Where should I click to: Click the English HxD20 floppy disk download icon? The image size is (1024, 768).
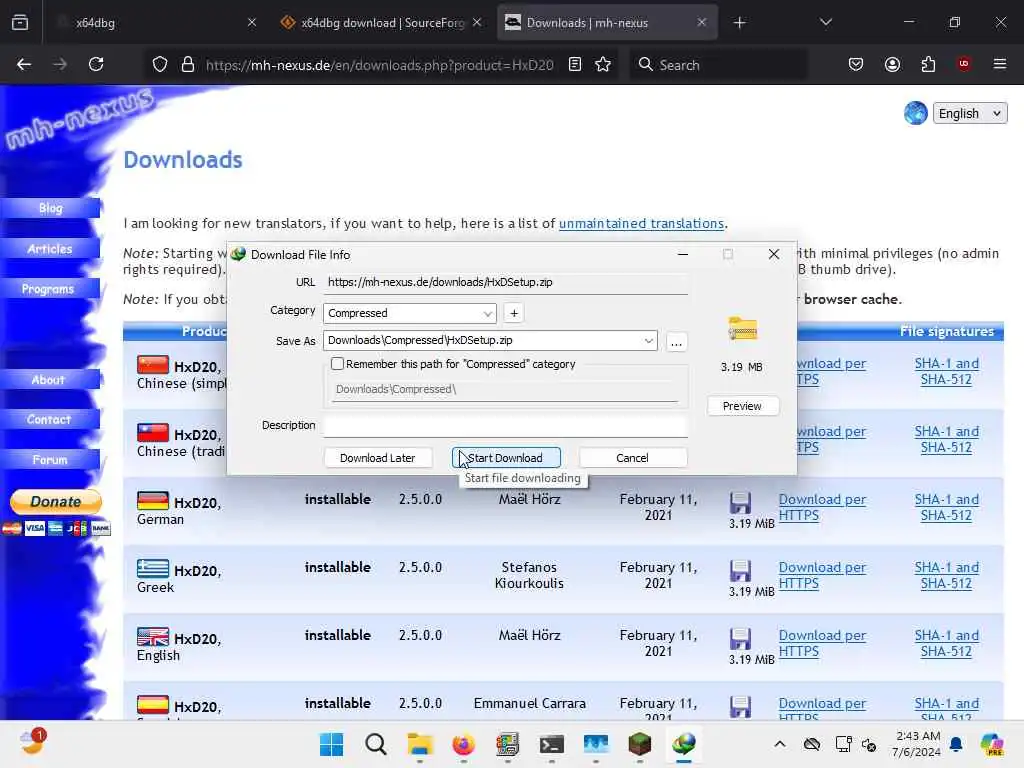(x=740, y=639)
